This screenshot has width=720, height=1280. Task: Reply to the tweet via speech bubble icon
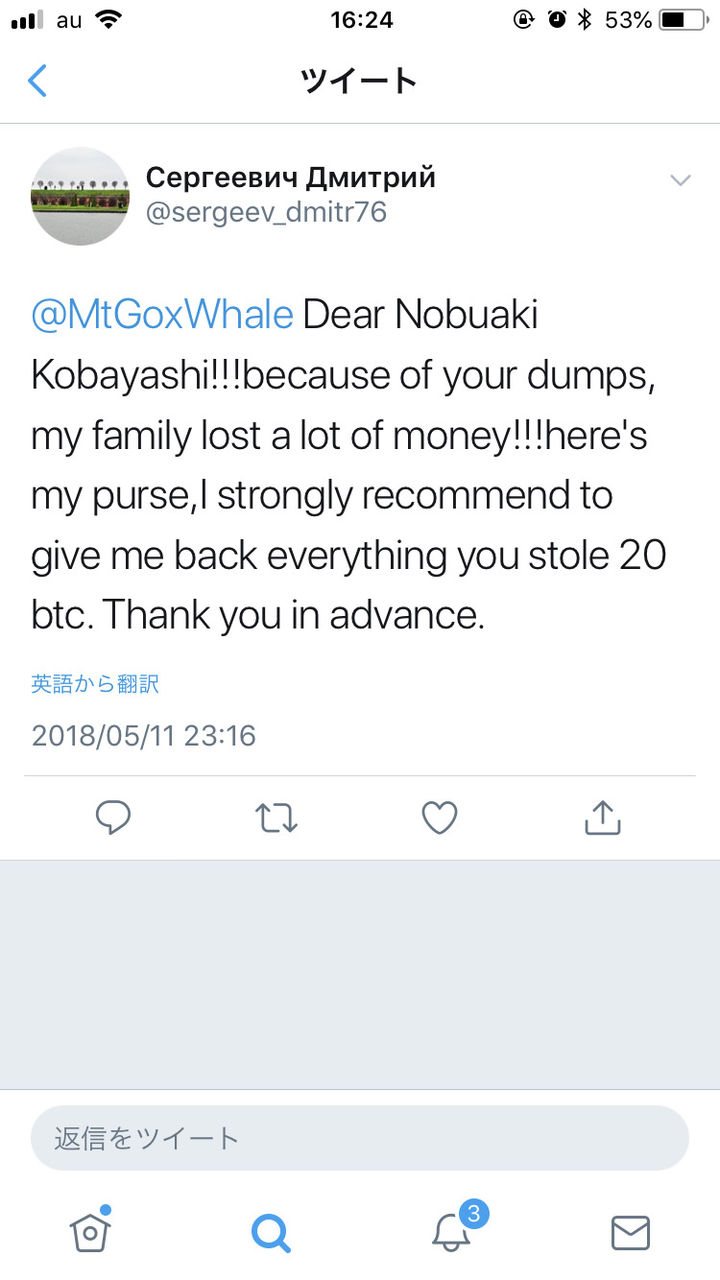pyautogui.click(x=113, y=818)
